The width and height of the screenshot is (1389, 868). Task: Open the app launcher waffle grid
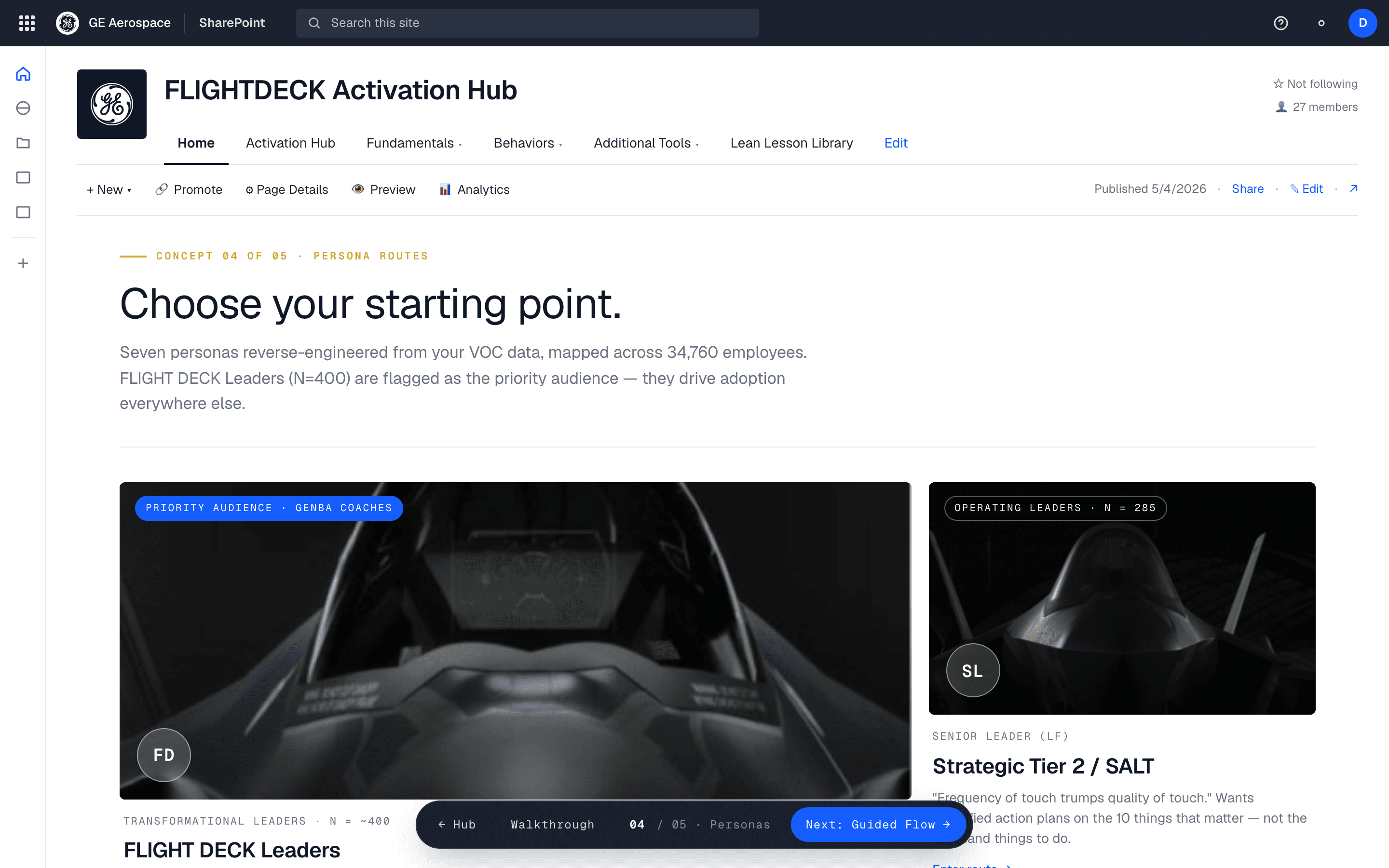coord(27,23)
